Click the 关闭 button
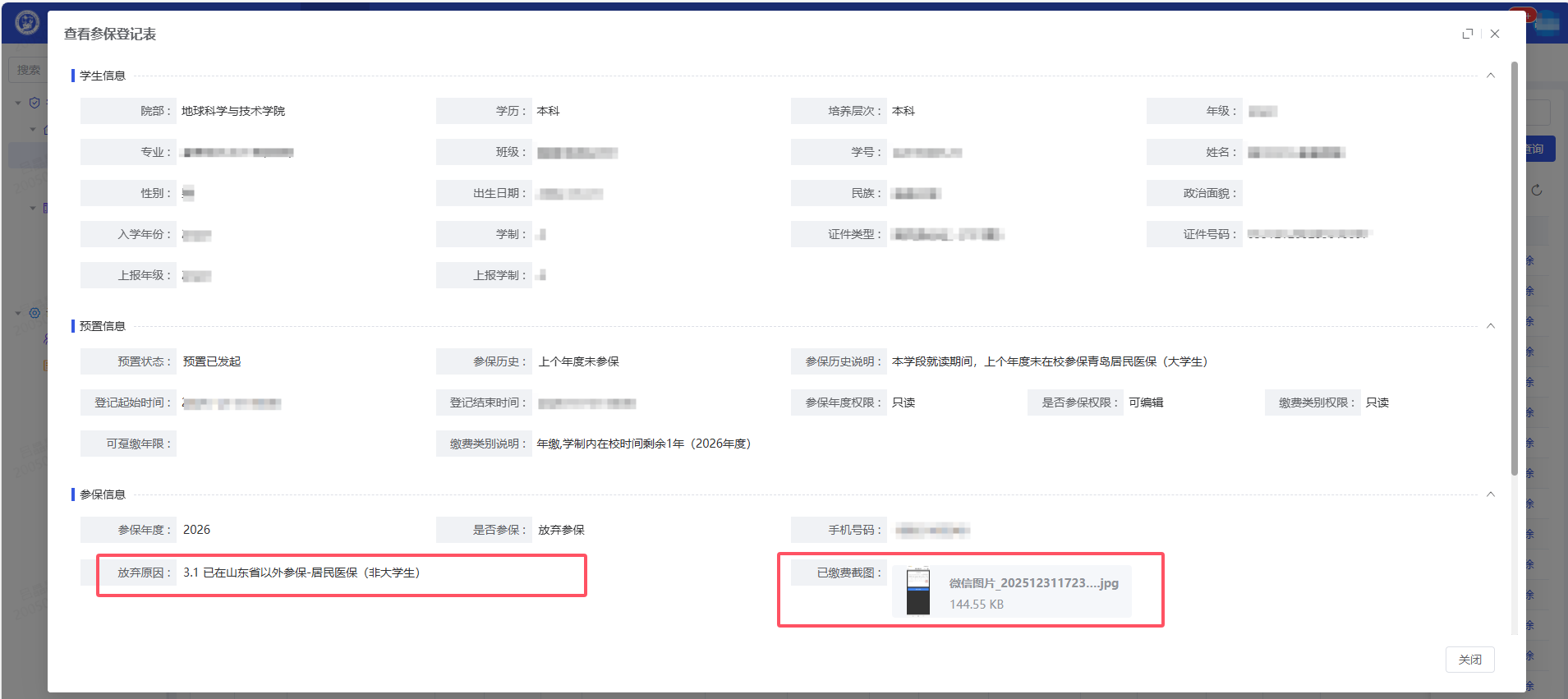The height and width of the screenshot is (699, 1568). 1469,660
